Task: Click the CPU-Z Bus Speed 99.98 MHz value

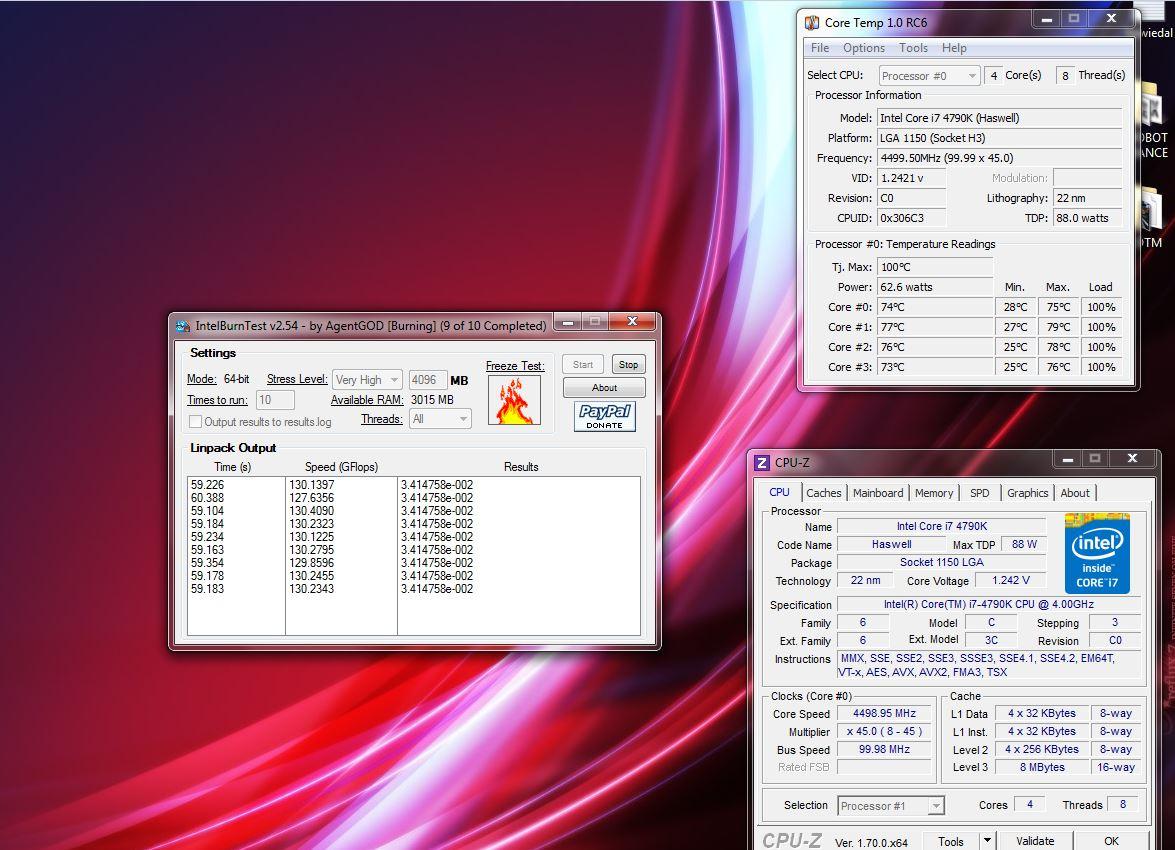Action: pyautogui.click(x=884, y=750)
